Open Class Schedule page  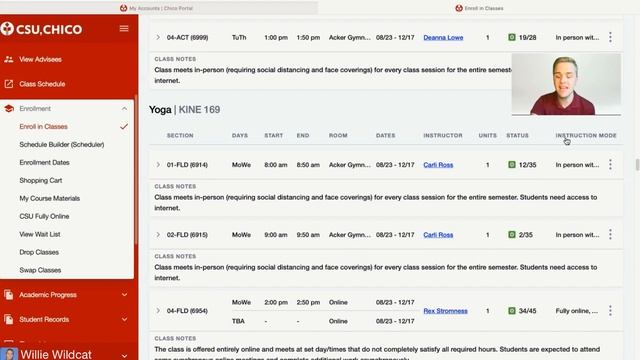(42, 84)
